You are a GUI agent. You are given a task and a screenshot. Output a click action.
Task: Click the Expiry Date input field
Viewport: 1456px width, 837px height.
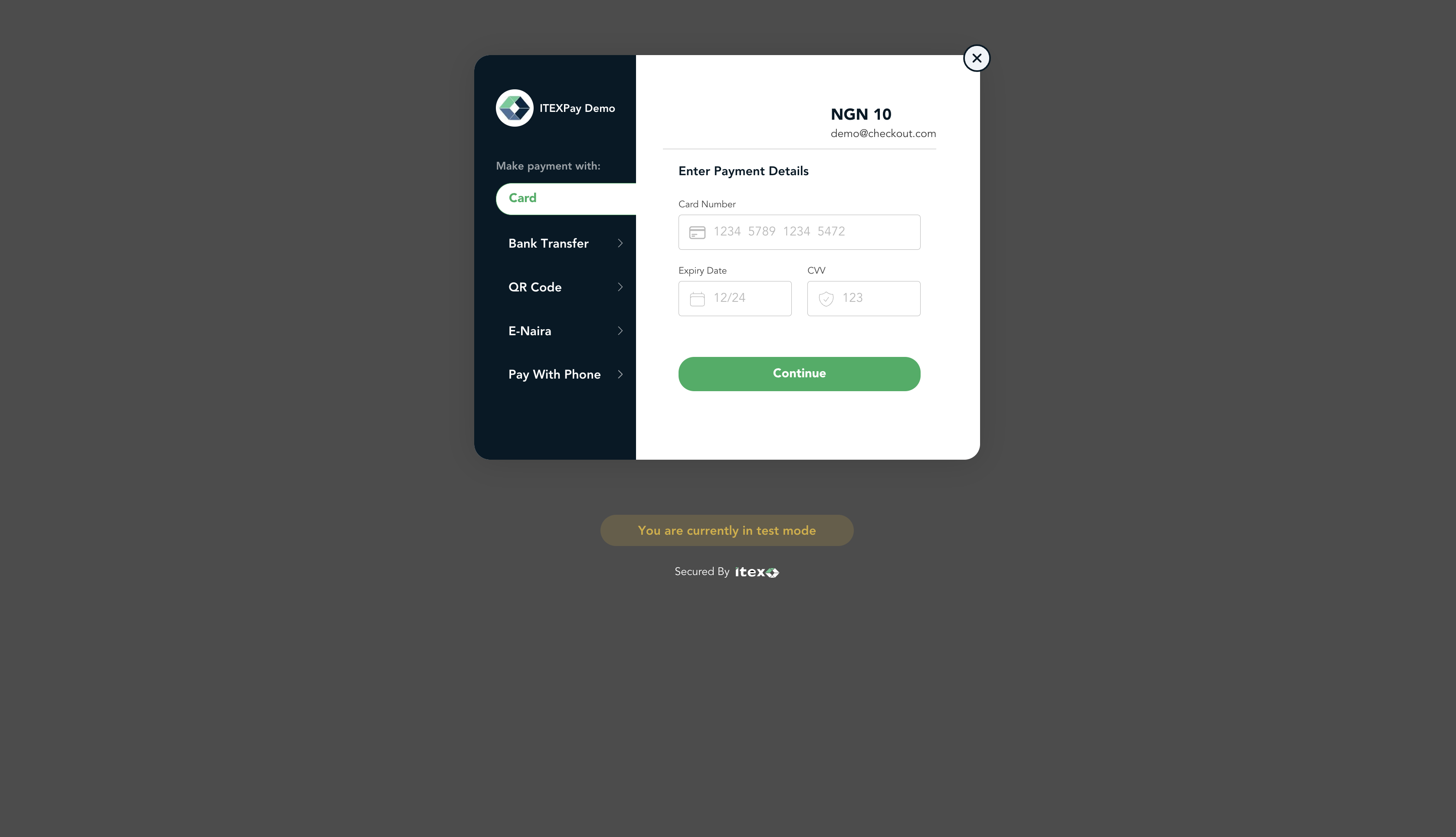click(735, 298)
